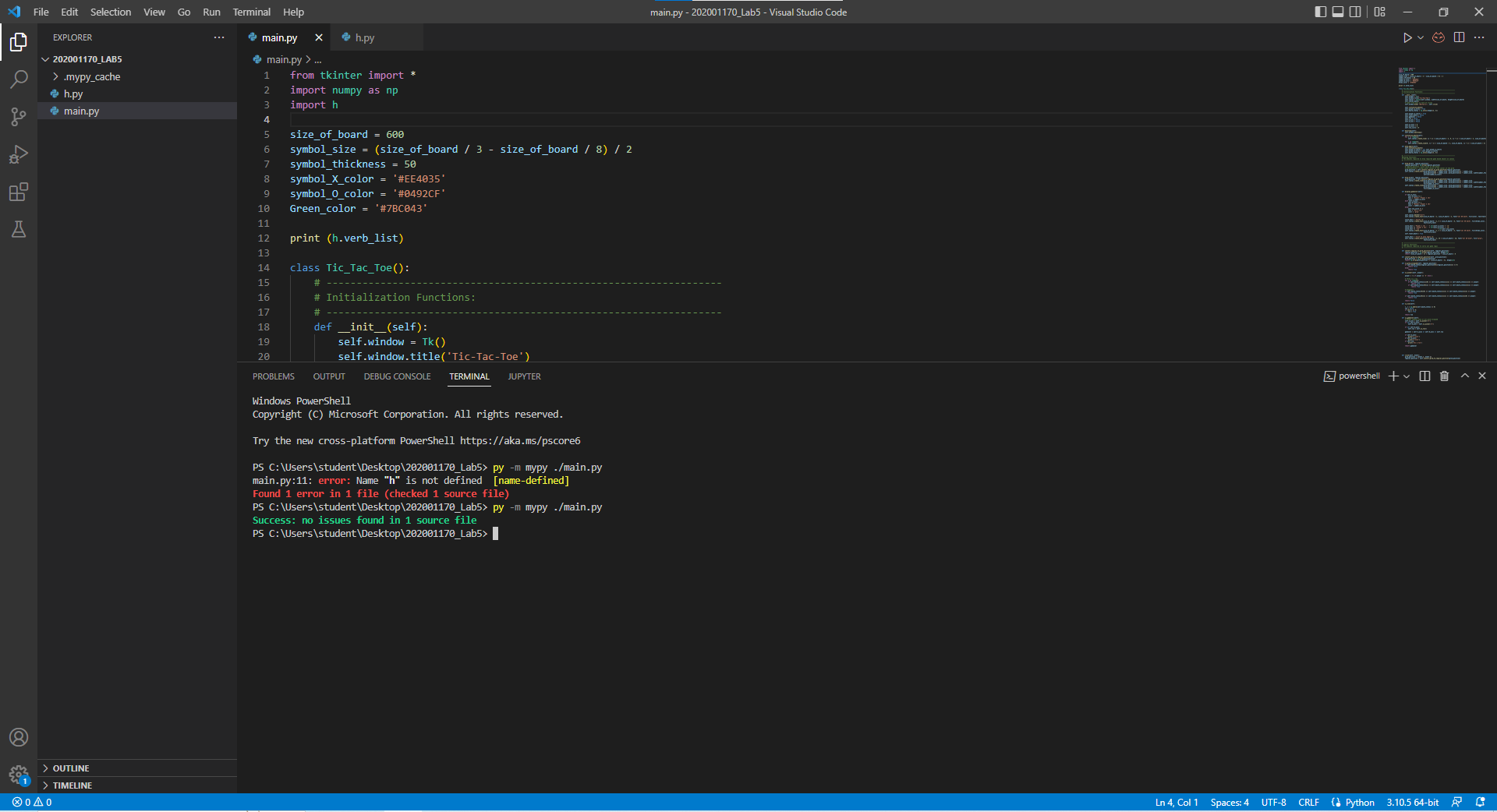The width and height of the screenshot is (1497, 812).
Task: Switch to the Problems panel tab
Action: click(274, 376)
